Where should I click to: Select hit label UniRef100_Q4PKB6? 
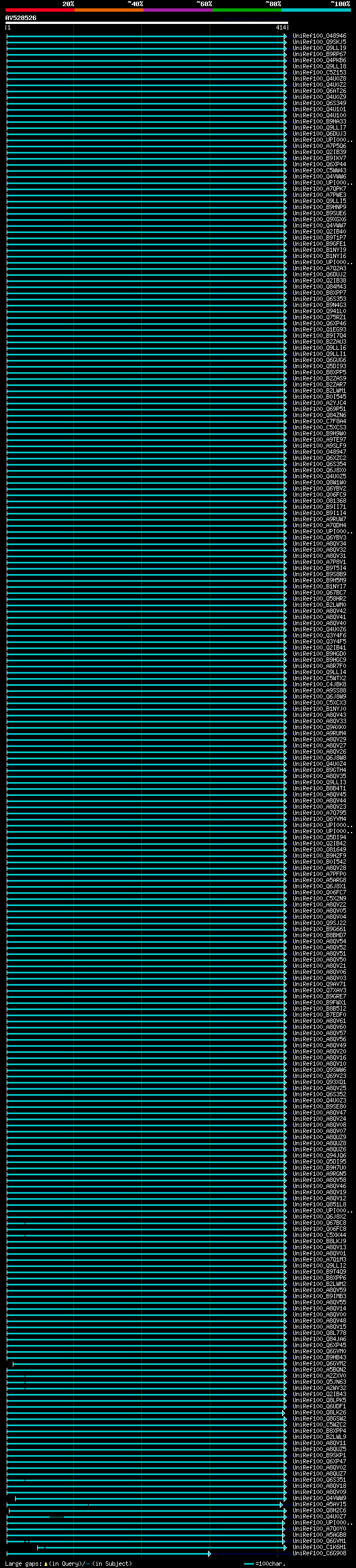(319, 60)
